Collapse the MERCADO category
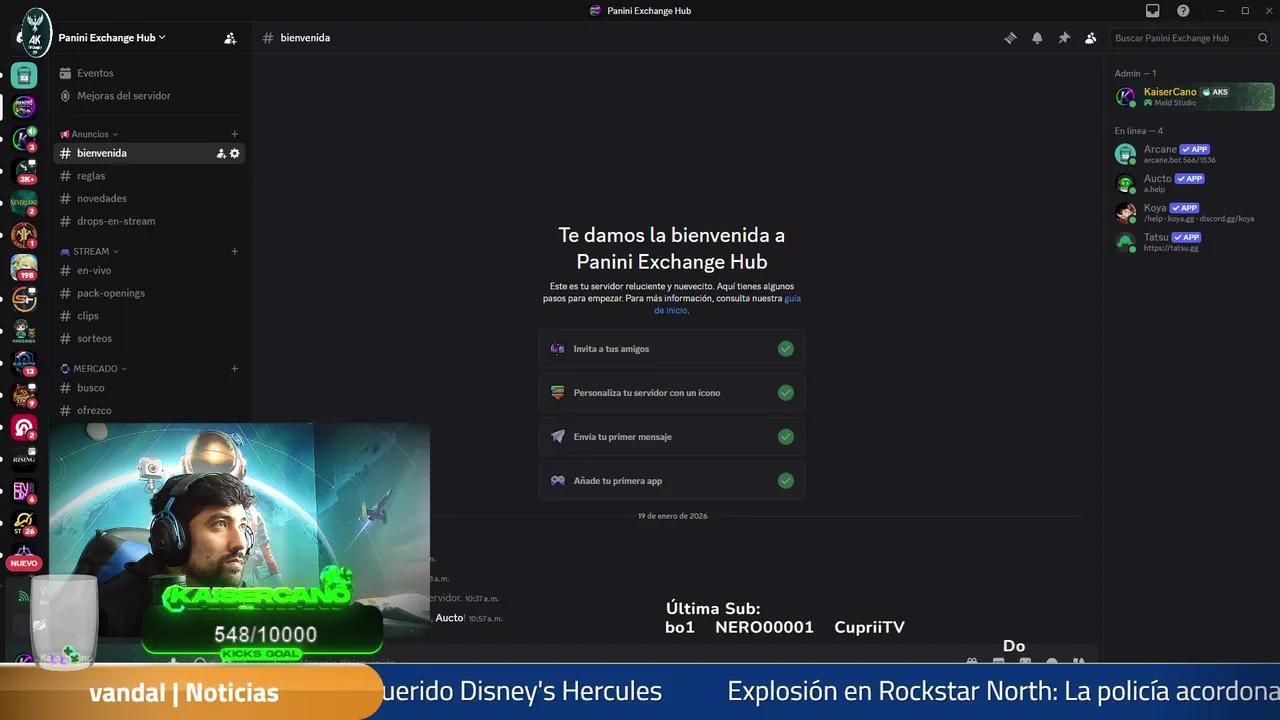This screenshot has width=1280, height=720. click(94, 368)
